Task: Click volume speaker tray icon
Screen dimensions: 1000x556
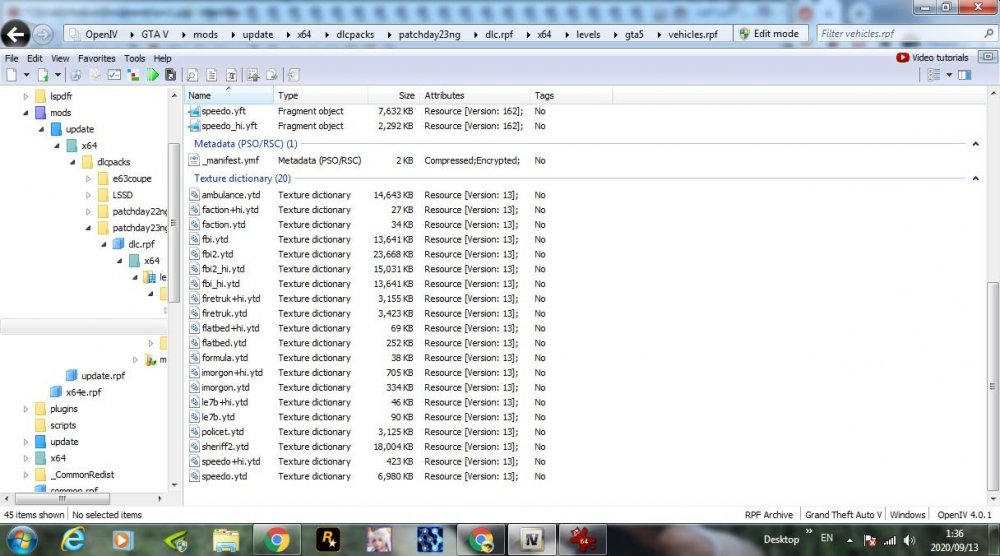Action: 909,541
